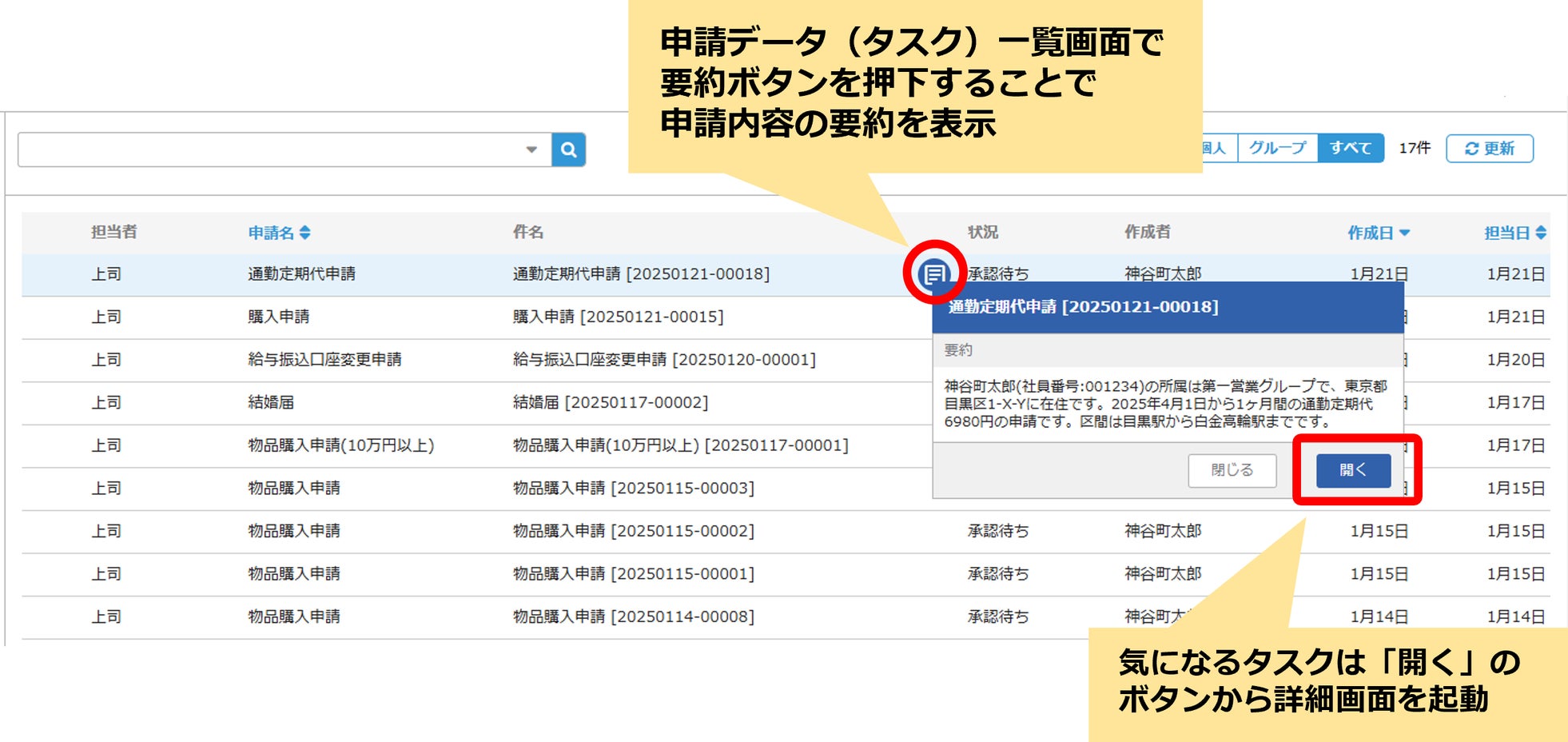Switch to the すべて view

[1351, 148]
